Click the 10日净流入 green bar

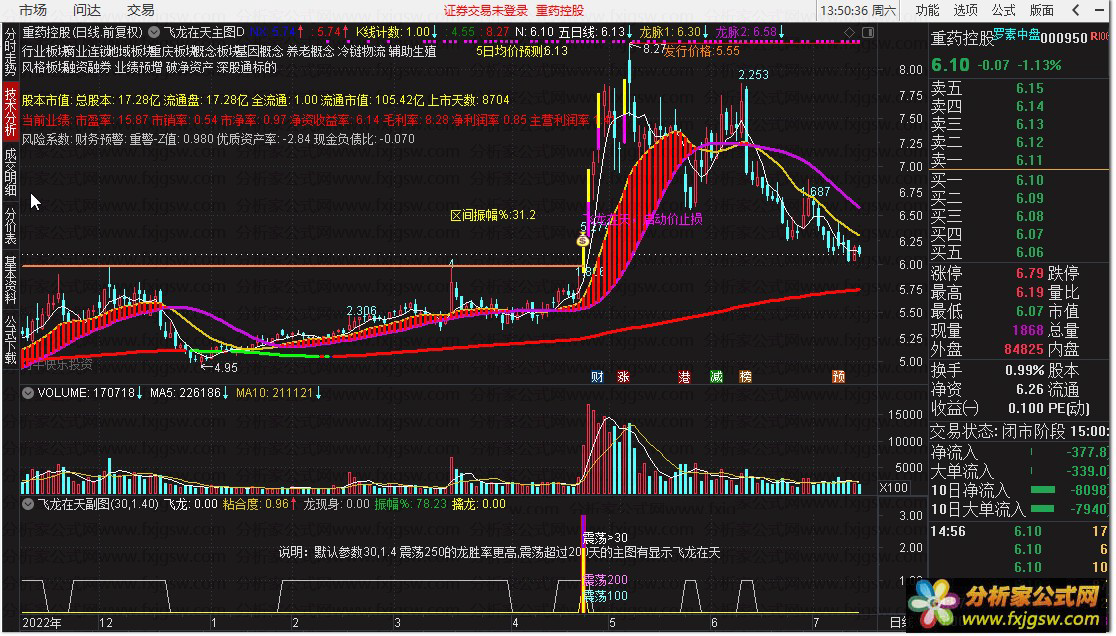coord(1043,490)
